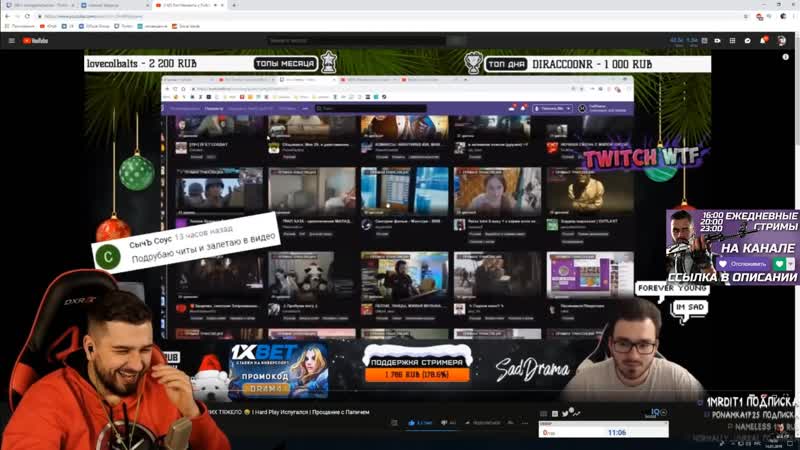Click the video info card icon
Viewport: 800px width, 450px height.
(x=786, y=57)
